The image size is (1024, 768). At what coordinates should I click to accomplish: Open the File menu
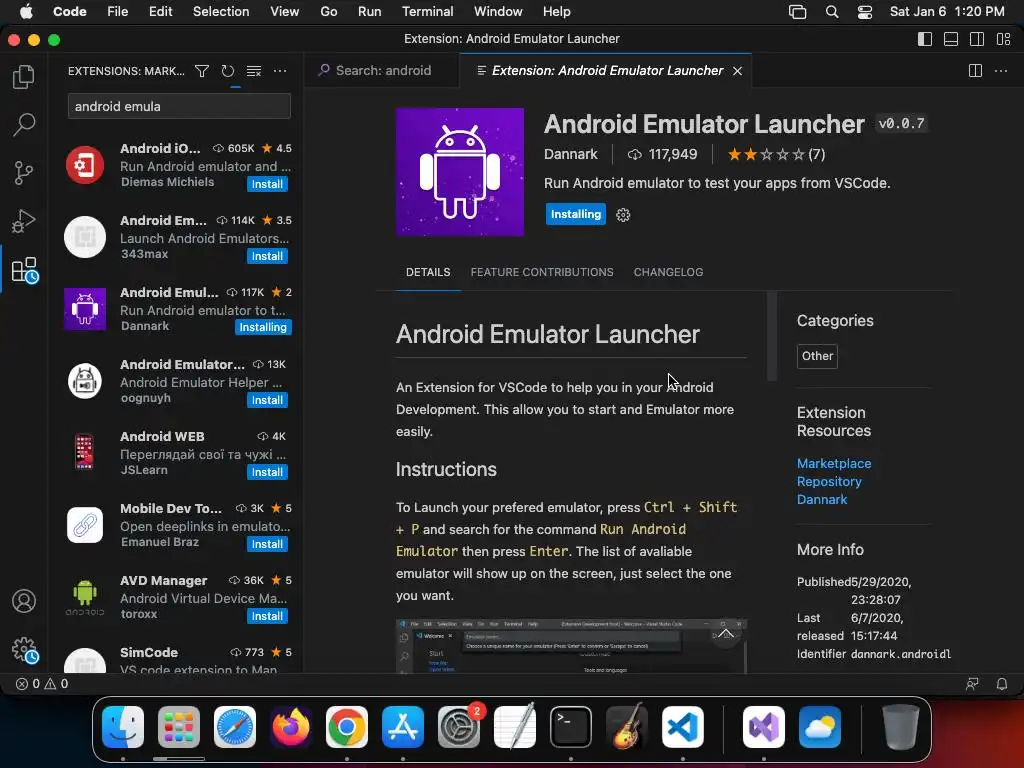click(x=118, y=12)
